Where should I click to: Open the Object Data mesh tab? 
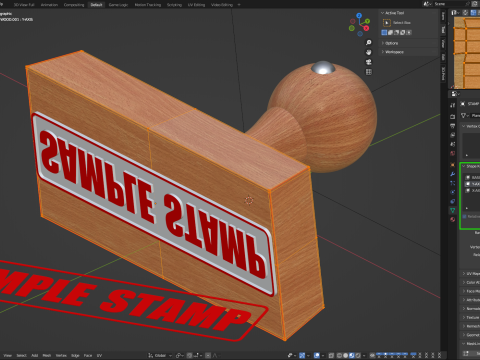coord(452,210)
